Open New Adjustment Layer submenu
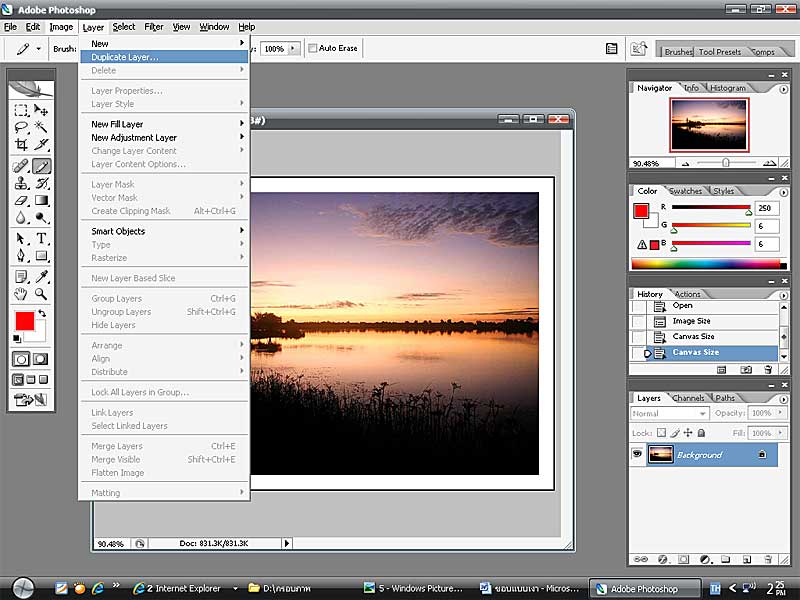The image size is (800, 600). tap(164, 138)
